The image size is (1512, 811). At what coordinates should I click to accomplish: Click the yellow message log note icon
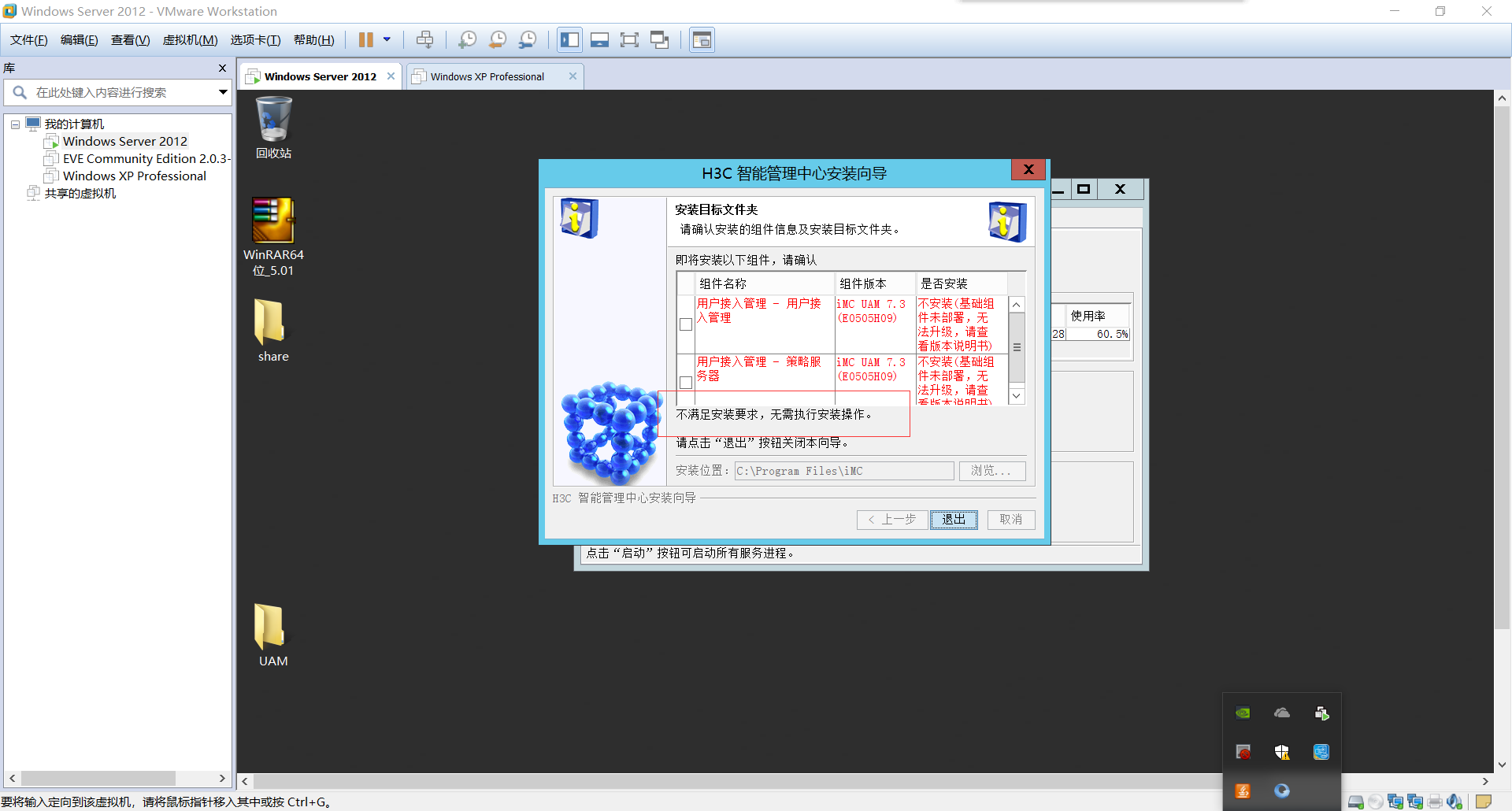1484,802
